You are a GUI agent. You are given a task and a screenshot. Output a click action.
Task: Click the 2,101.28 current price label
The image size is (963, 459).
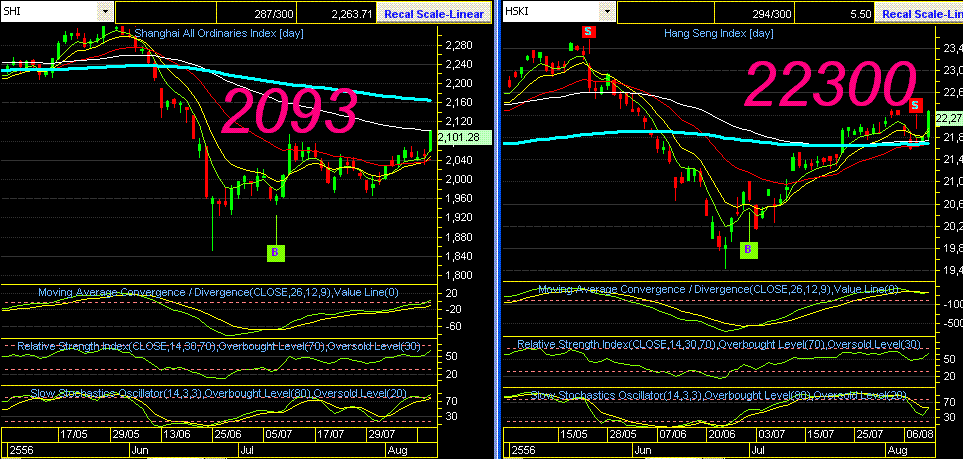click(x=464, y=136)
